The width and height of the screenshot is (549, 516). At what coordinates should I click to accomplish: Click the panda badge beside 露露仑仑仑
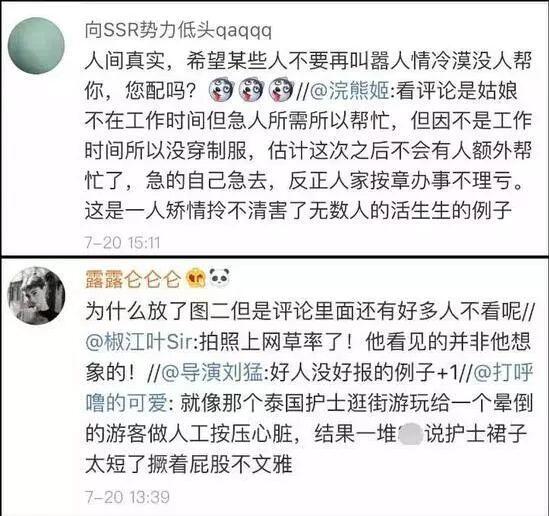220,278
